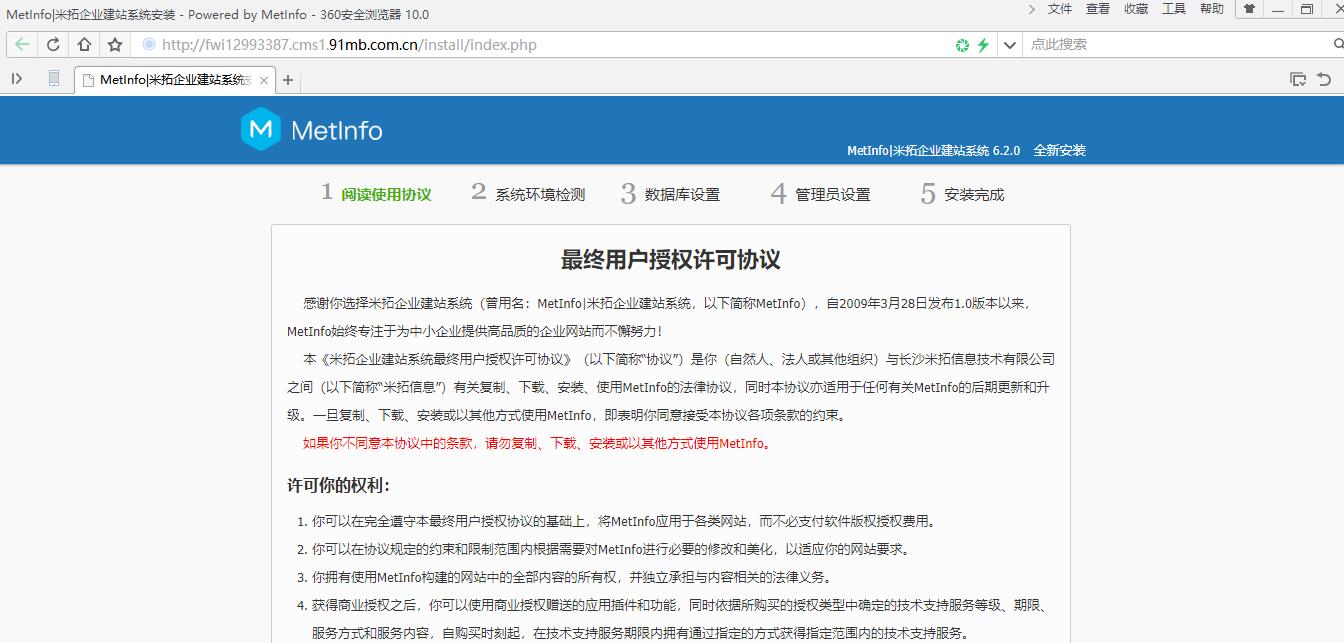Viewport: 1344px width, 643px height.
Task: Click the red warning sentence about not agreeing
Action: tap(538, 444)
